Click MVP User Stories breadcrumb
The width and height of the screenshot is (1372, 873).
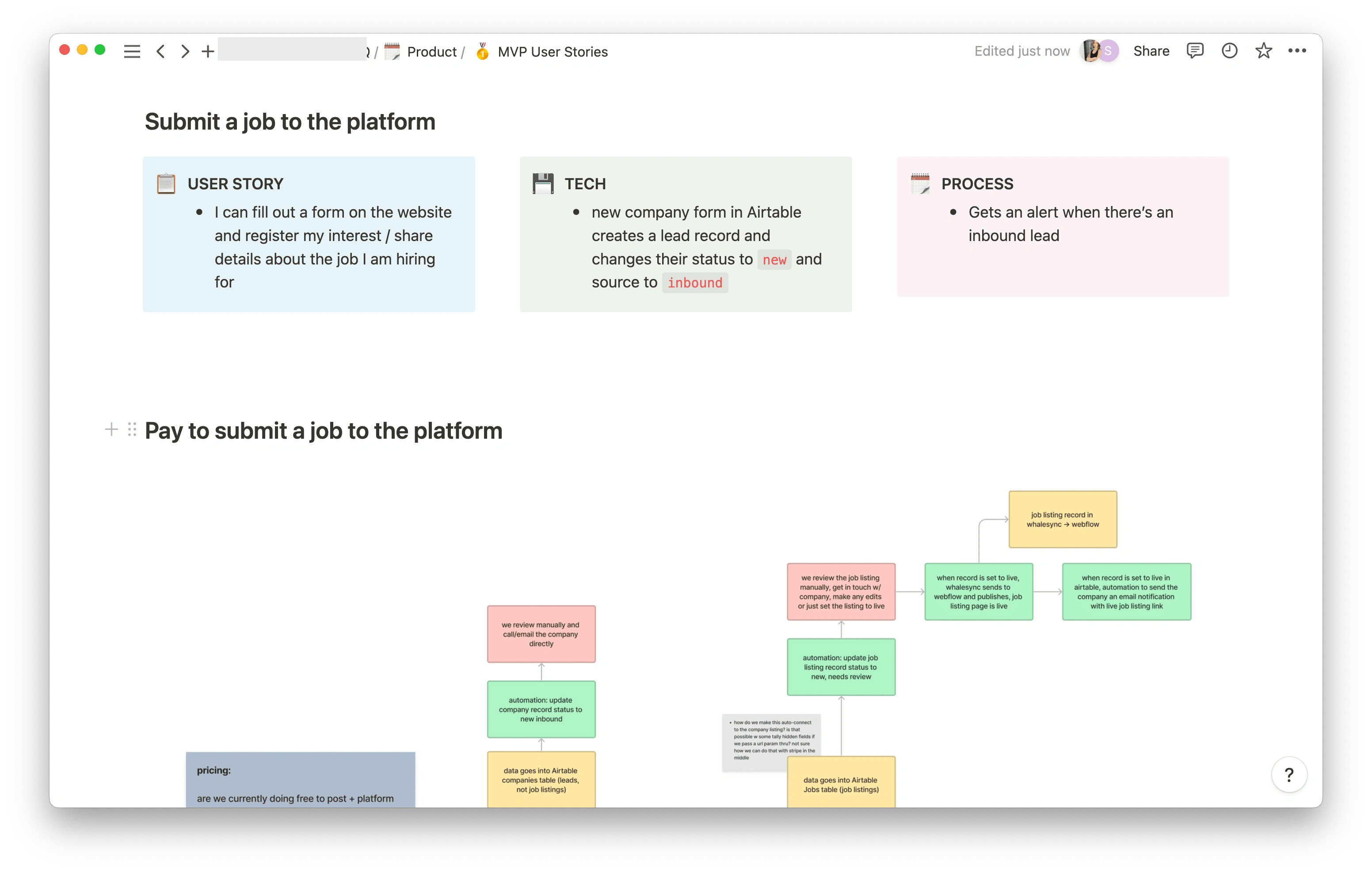click(552, 52)
